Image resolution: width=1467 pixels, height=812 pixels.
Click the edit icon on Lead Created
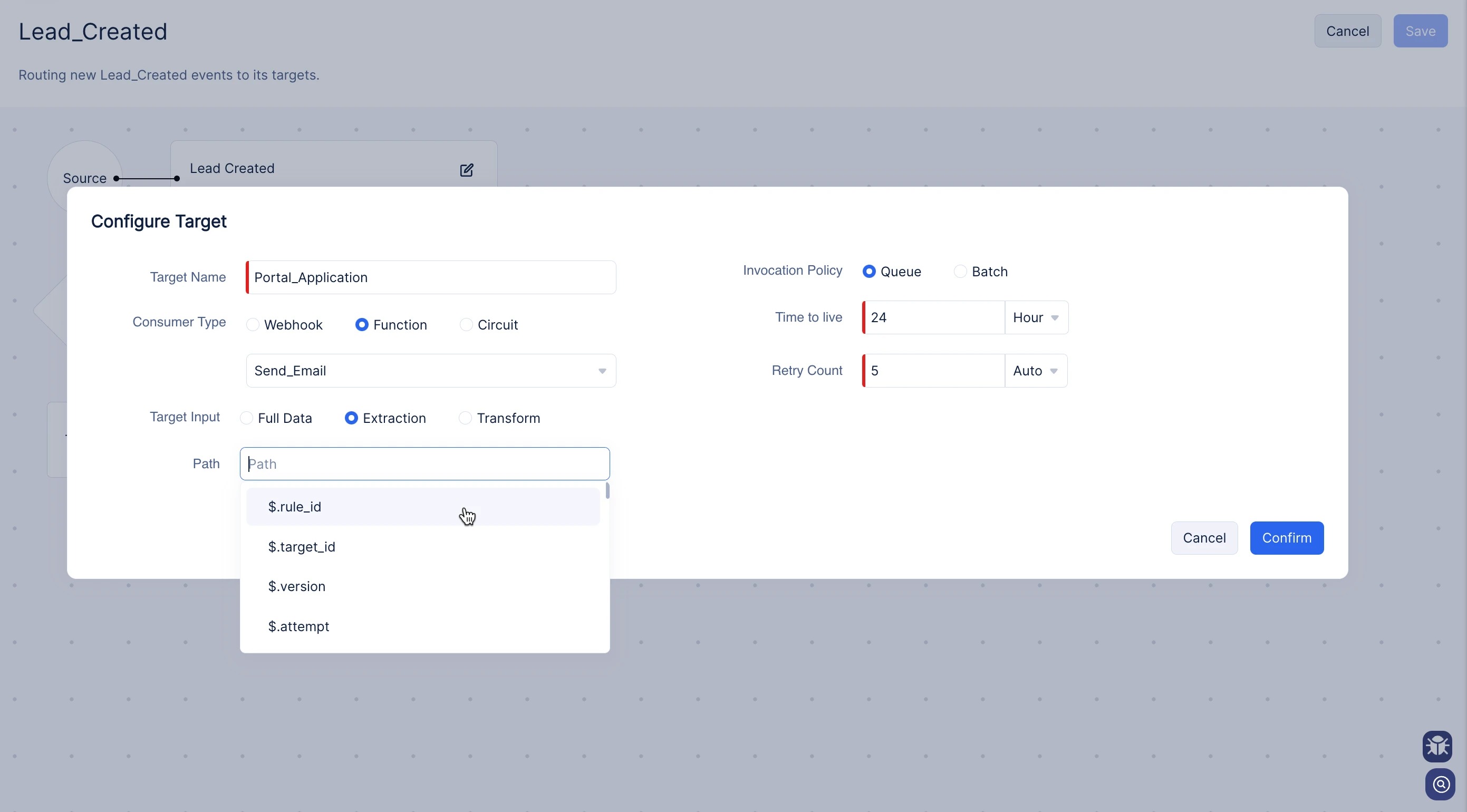click(x=466, y=170)
